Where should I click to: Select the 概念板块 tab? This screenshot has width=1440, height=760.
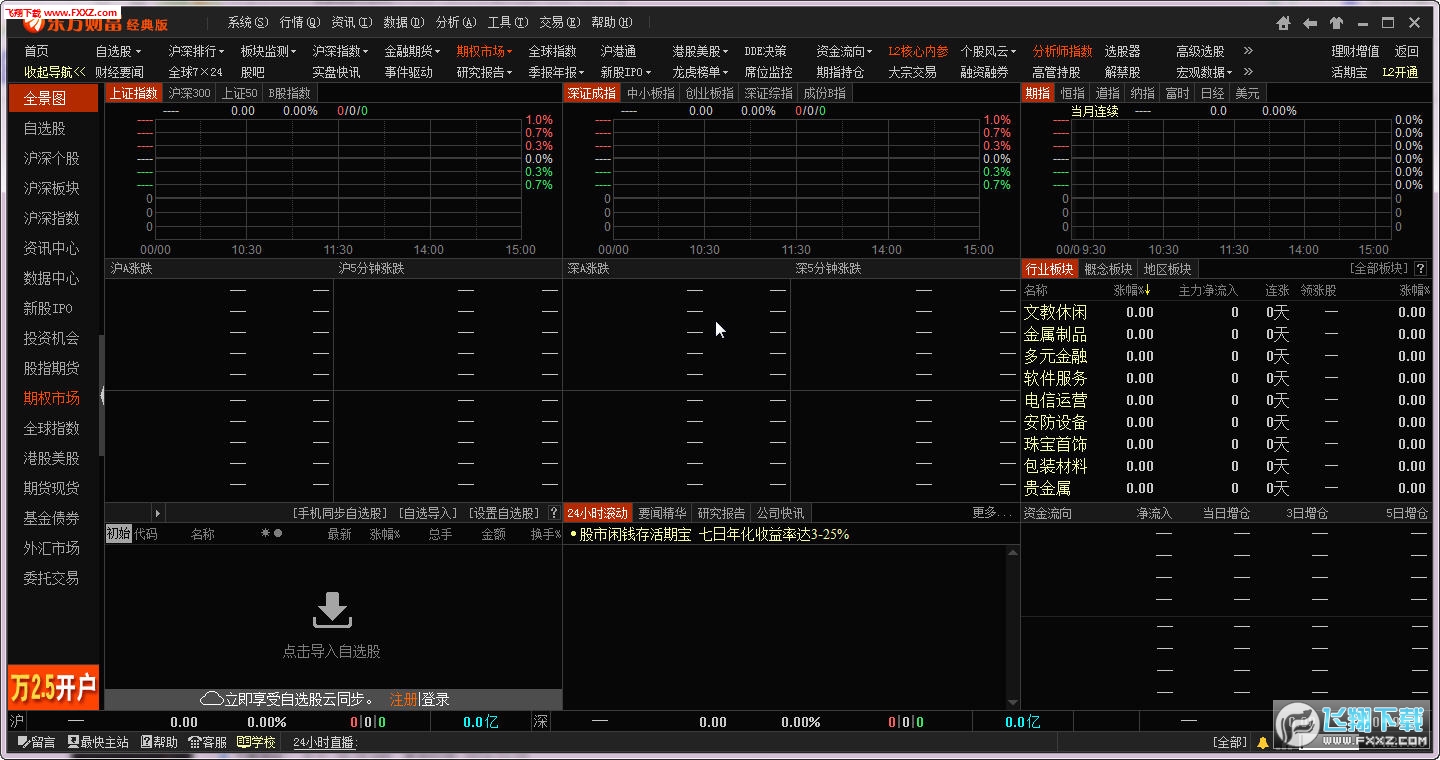point(1108,269)
